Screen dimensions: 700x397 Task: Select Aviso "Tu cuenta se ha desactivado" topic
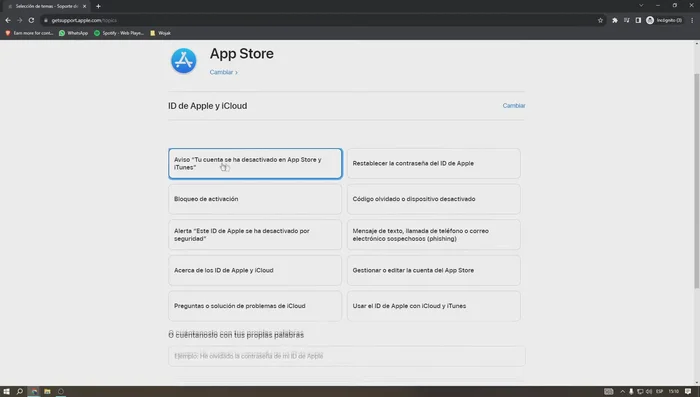pyautogui.click(x=255, y=163)
